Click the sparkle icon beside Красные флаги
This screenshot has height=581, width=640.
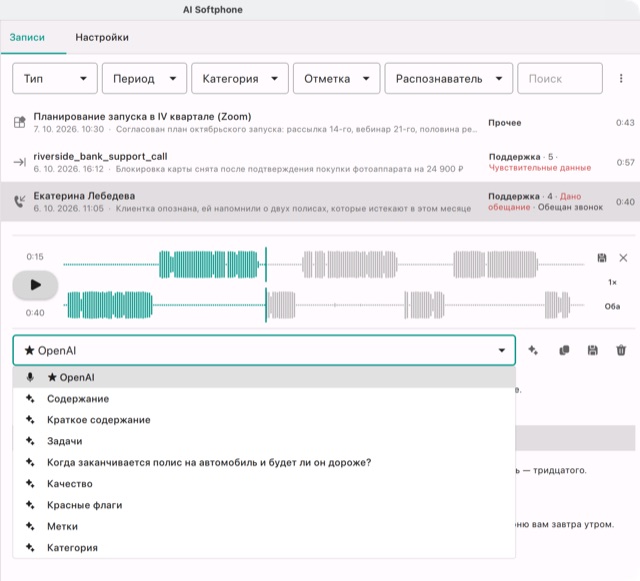click(30, 505)
